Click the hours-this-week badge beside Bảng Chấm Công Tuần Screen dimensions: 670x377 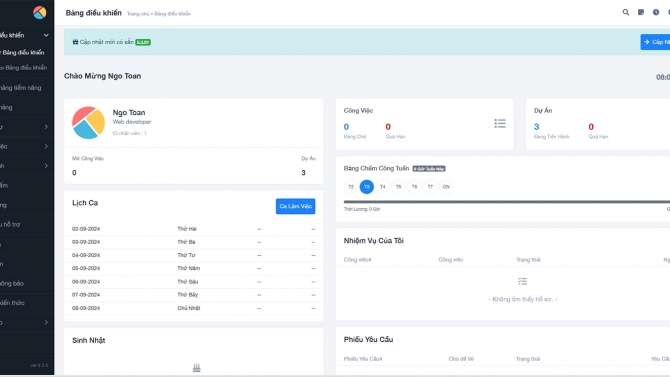click(429, 169)
